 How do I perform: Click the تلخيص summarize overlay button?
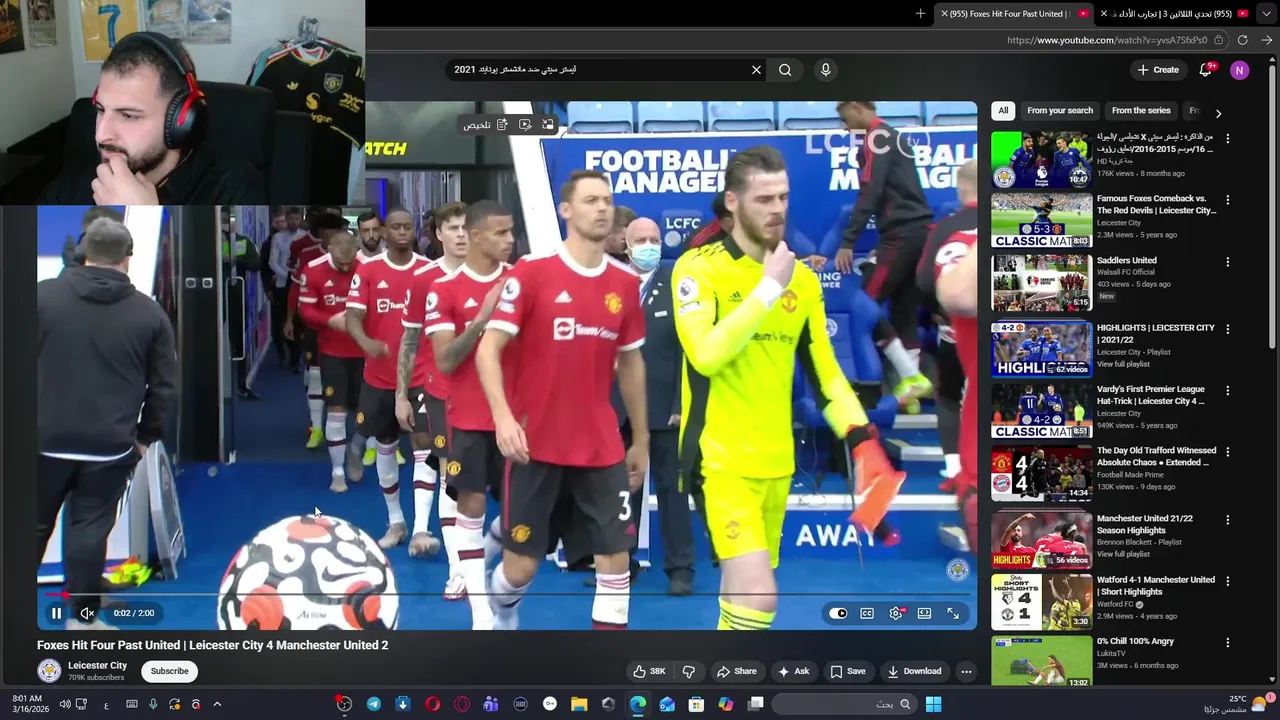click(x=485, y=125)
